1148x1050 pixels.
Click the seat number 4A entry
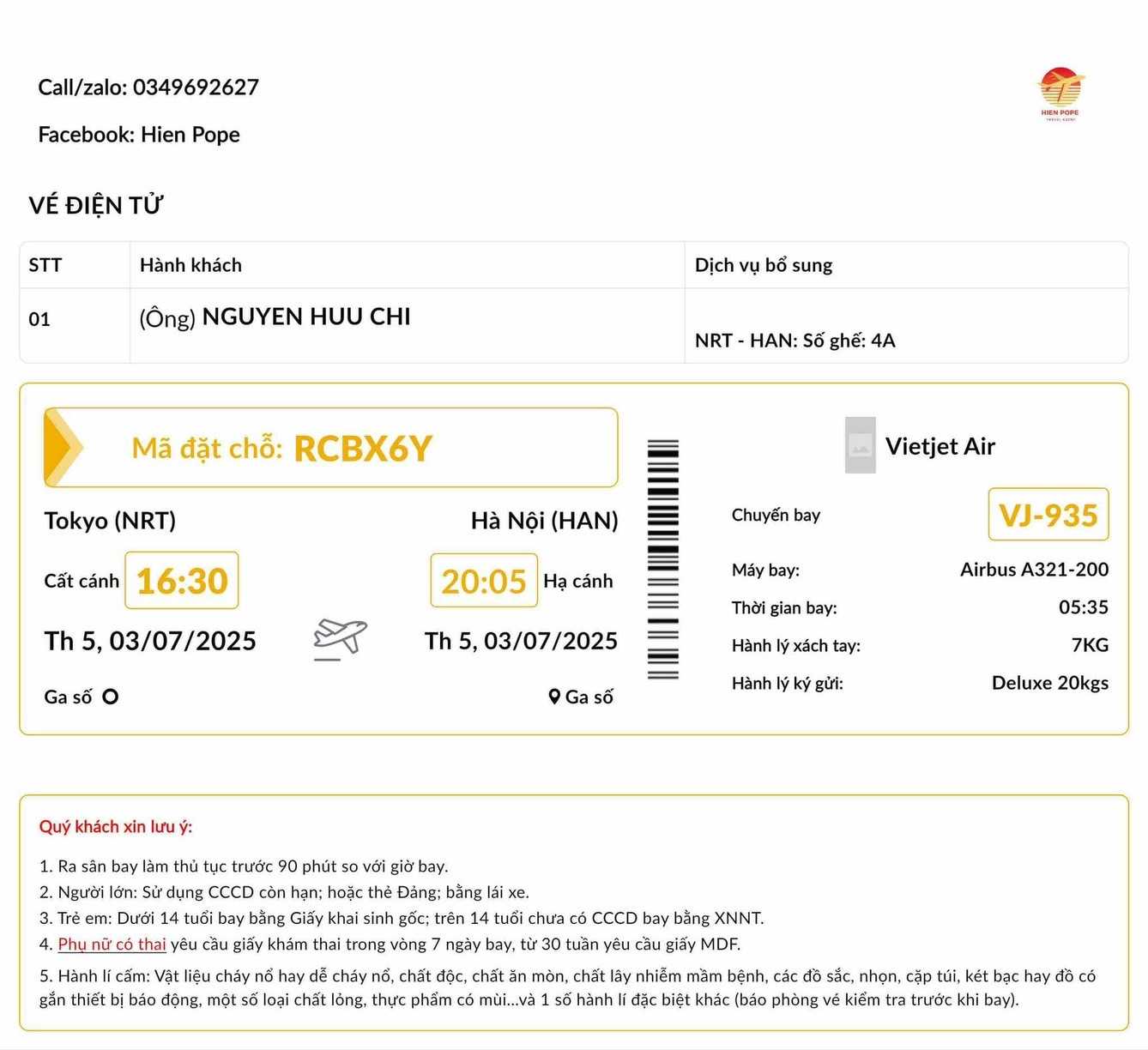(795, 341)
